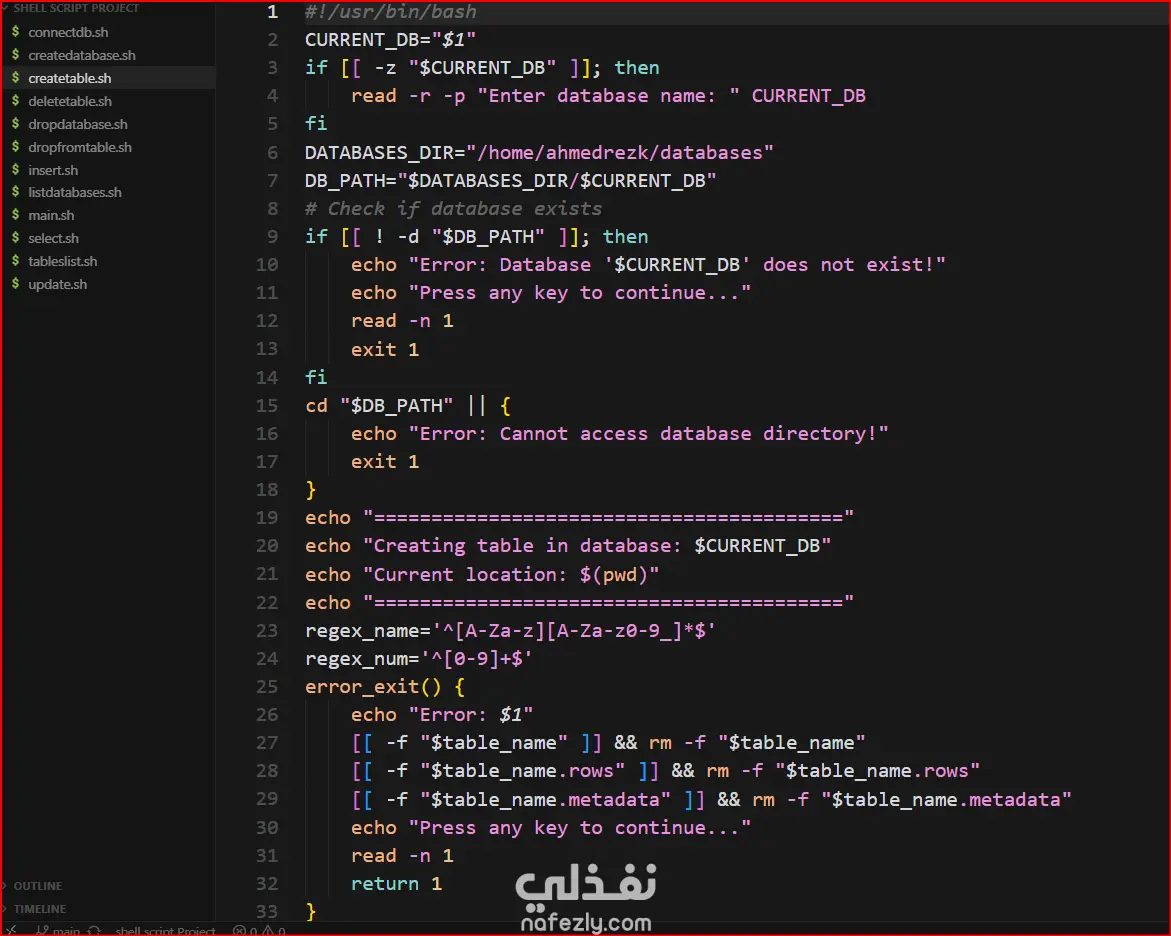Click 'Current location: $(pwd)' line
This screenshot has width=1171, height=936.
(482, 574)
